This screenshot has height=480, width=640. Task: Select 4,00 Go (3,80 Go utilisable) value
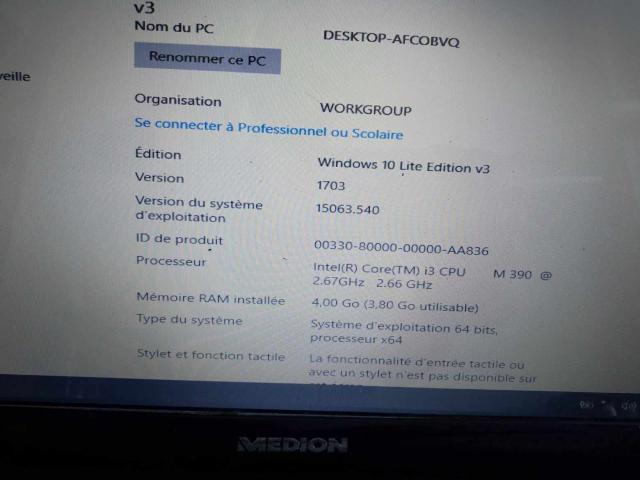395,305
